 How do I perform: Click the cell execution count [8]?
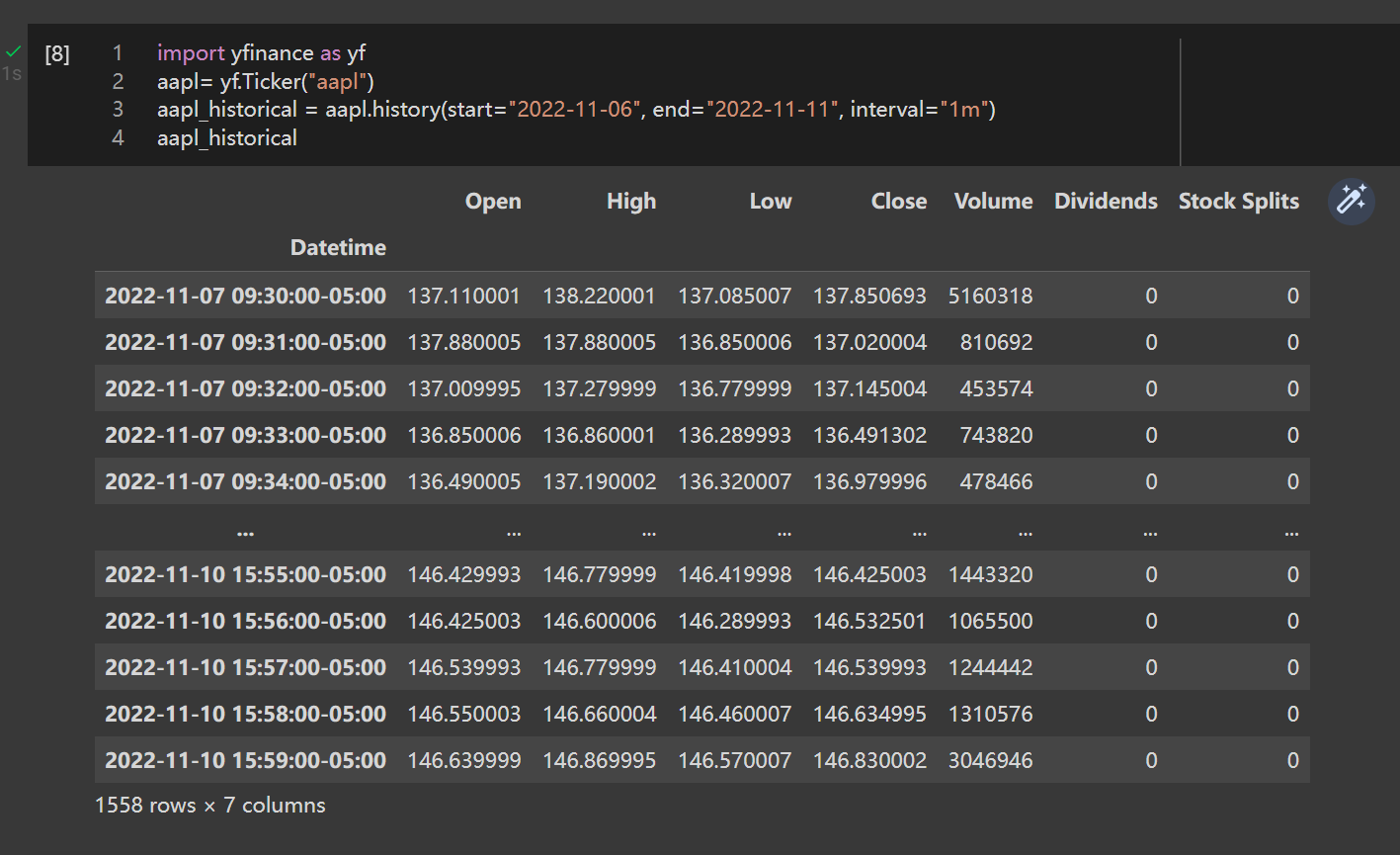tap(57, 54)
